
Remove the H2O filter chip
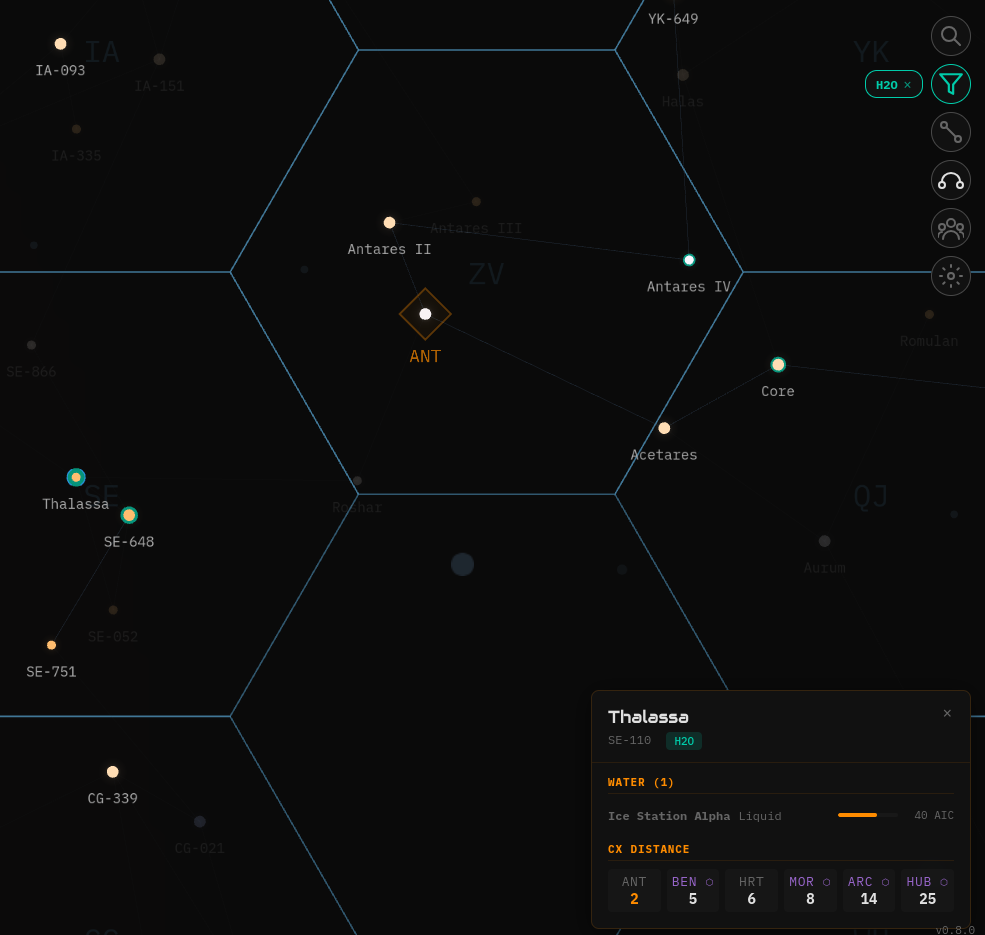click(908, 84)
